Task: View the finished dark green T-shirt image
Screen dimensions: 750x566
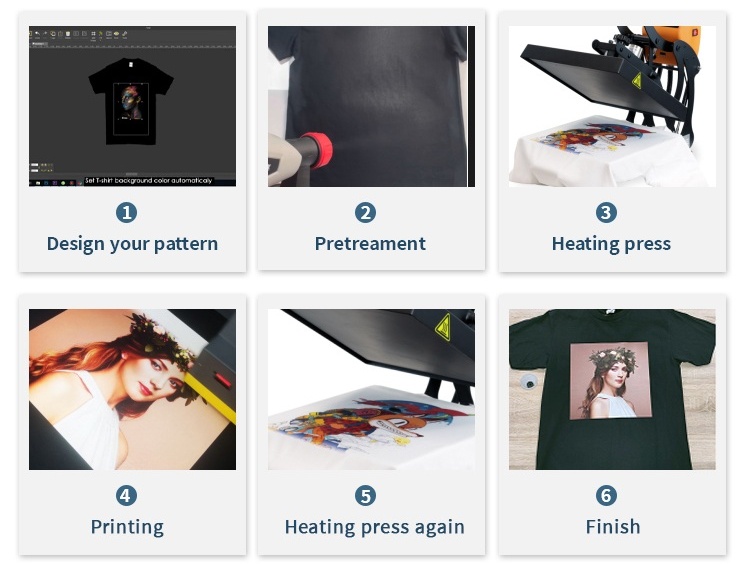Action: (612, 389)
